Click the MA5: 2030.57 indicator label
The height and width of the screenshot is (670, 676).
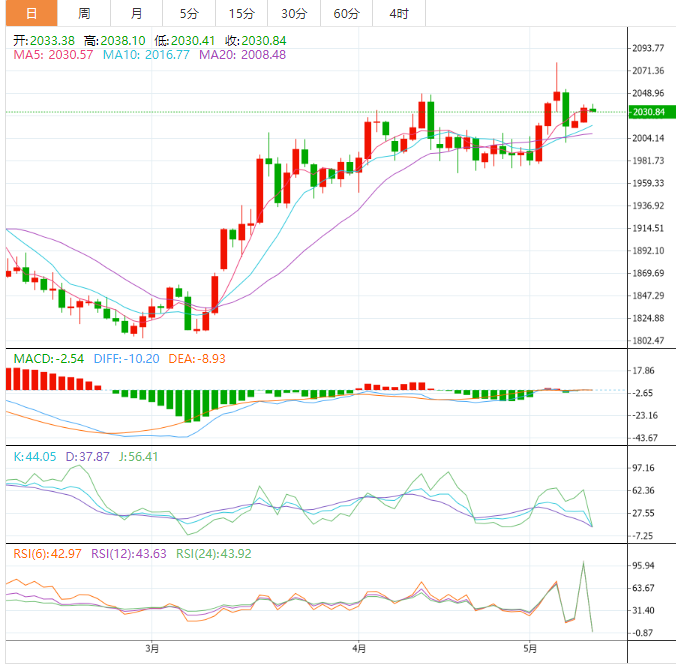pos(53,55)
